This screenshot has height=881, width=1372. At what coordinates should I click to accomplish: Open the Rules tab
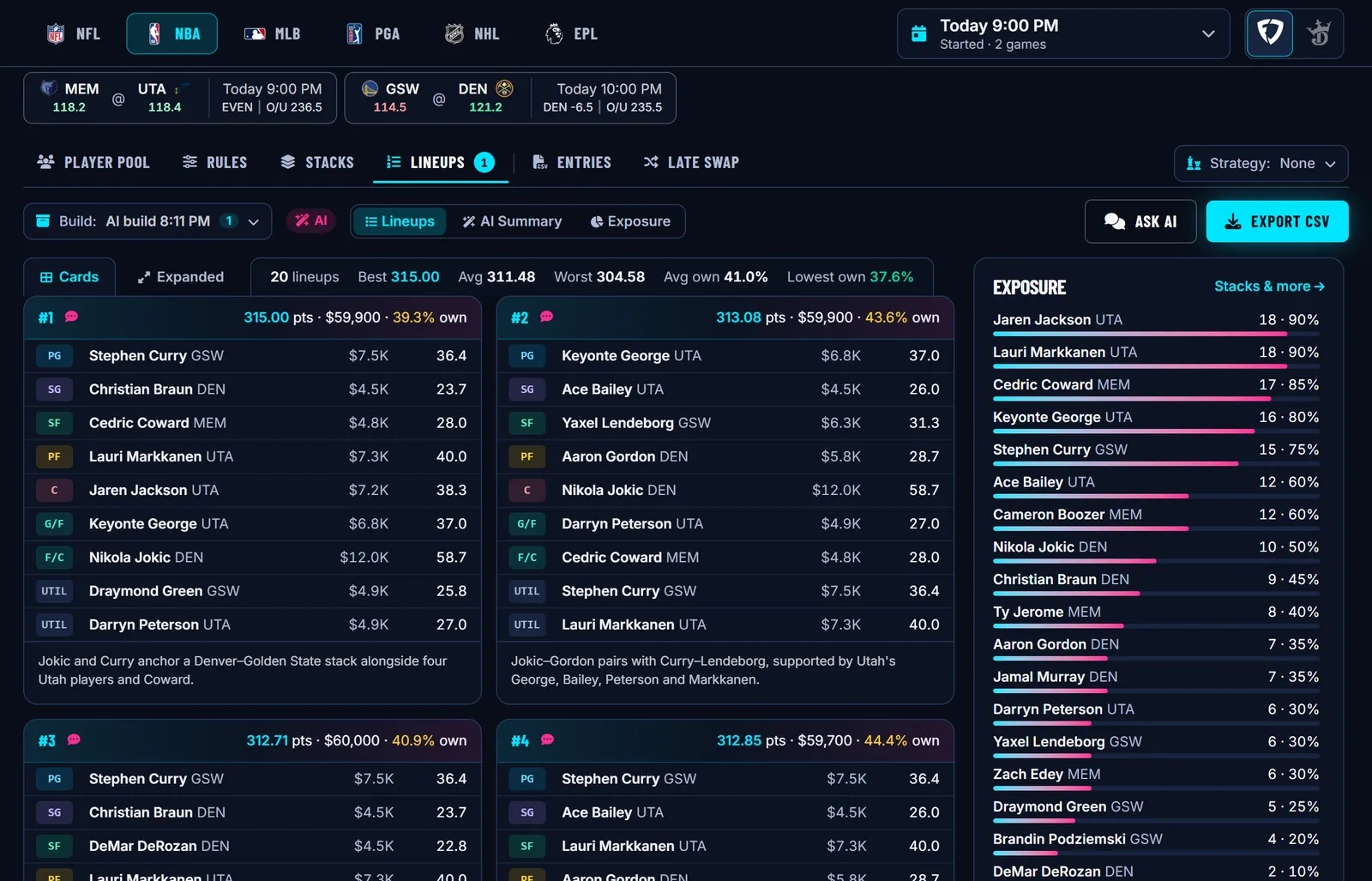pyautogui.click(x=215, y=162)
